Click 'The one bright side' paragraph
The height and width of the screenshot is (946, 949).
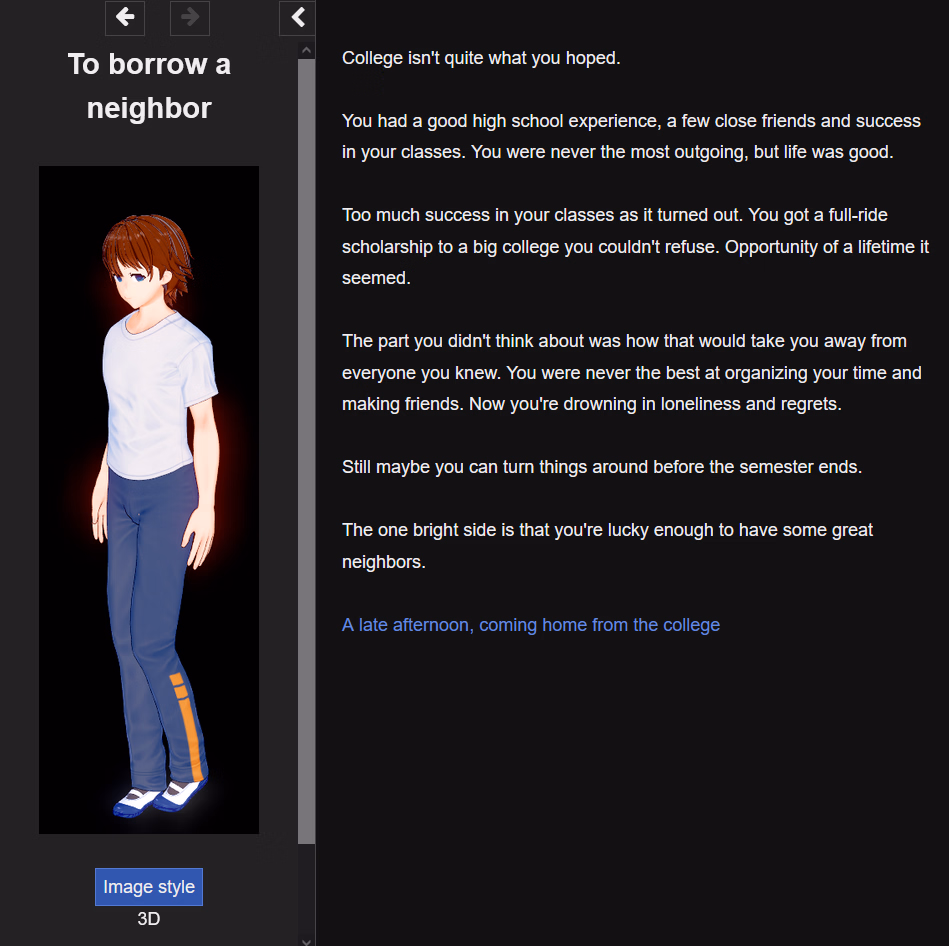point(608,546)
